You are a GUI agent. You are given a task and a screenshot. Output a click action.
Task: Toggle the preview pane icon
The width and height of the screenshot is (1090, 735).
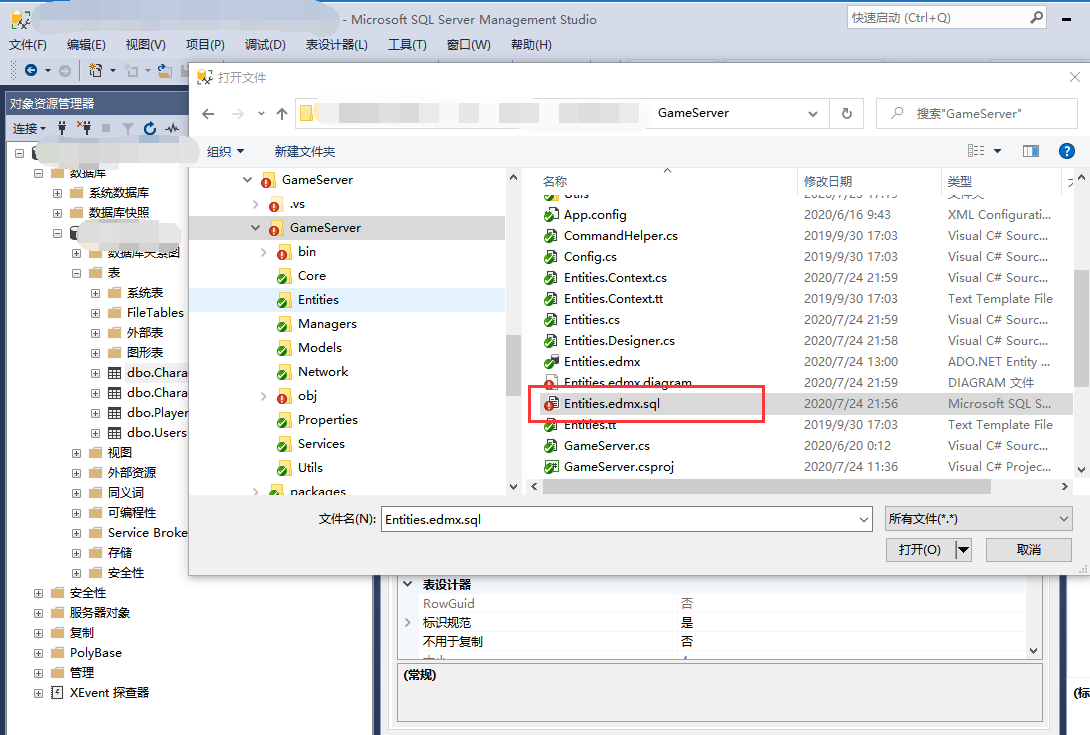1031,151
